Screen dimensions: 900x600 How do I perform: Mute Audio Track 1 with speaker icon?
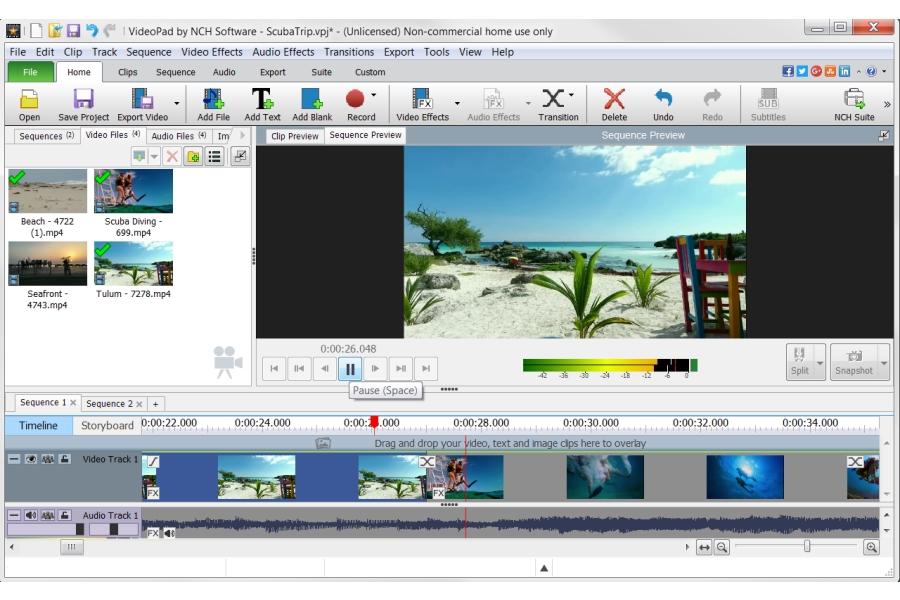[30, 516]
